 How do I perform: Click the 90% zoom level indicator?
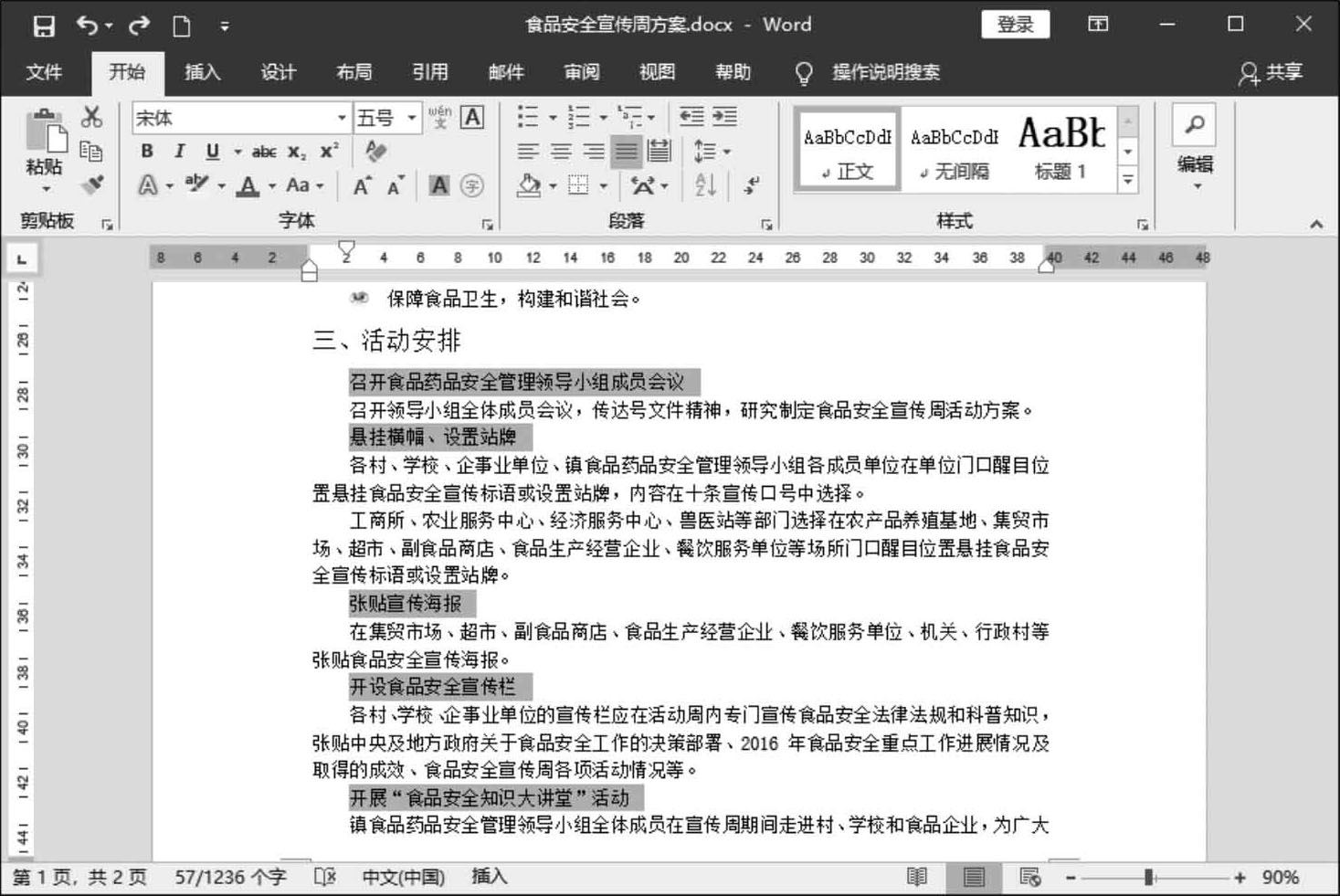[1281, 878]
